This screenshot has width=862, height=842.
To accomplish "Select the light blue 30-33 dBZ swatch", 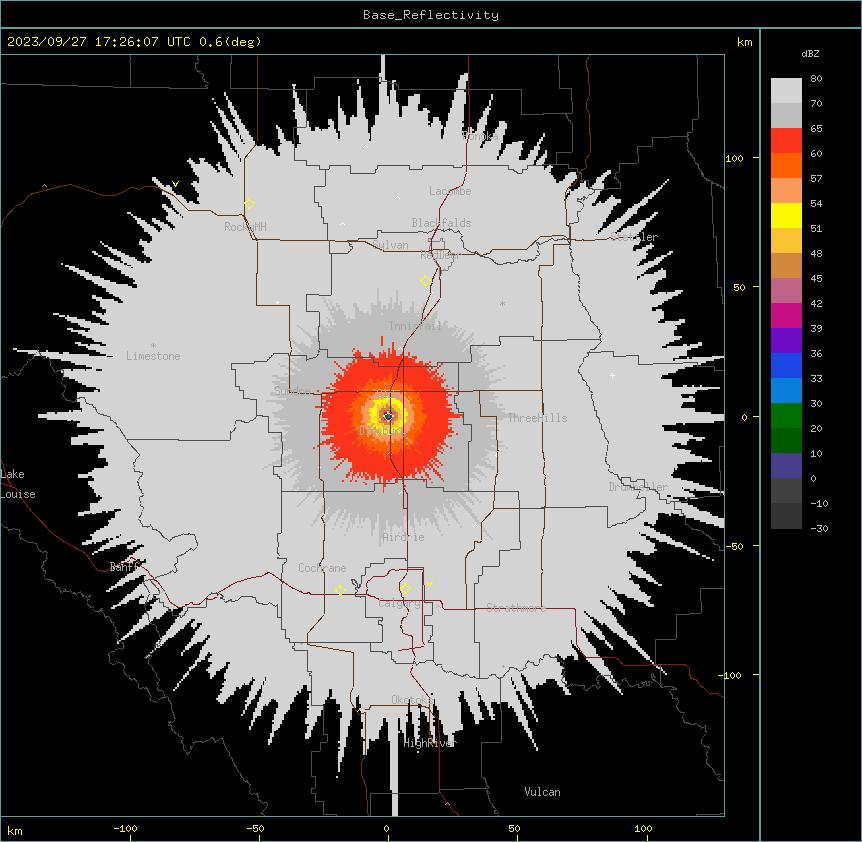I will click(x=786, y=391).
